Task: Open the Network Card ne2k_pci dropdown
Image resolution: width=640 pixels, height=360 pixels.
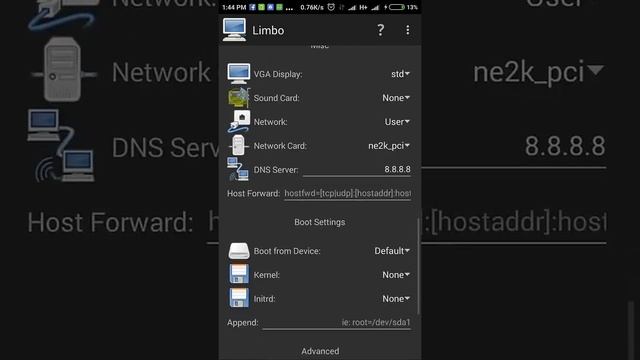Action: pos(389,146)
